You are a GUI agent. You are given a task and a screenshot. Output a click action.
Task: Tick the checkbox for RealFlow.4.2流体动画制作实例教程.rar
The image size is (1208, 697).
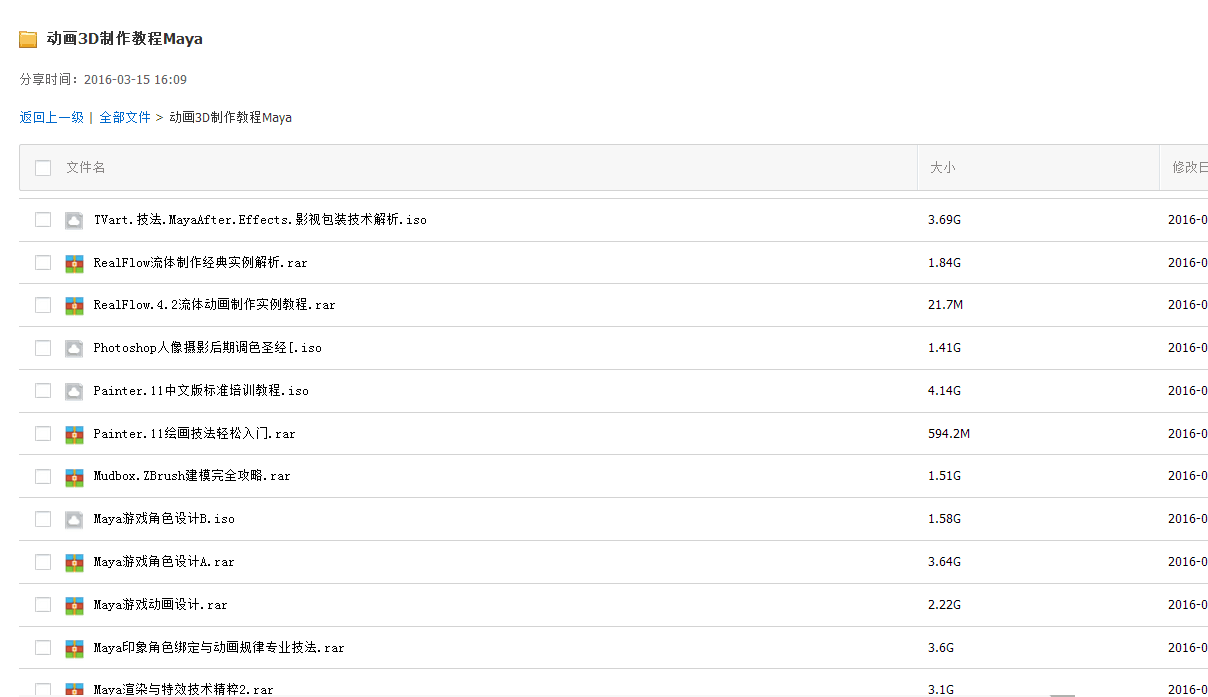point(43,305)
